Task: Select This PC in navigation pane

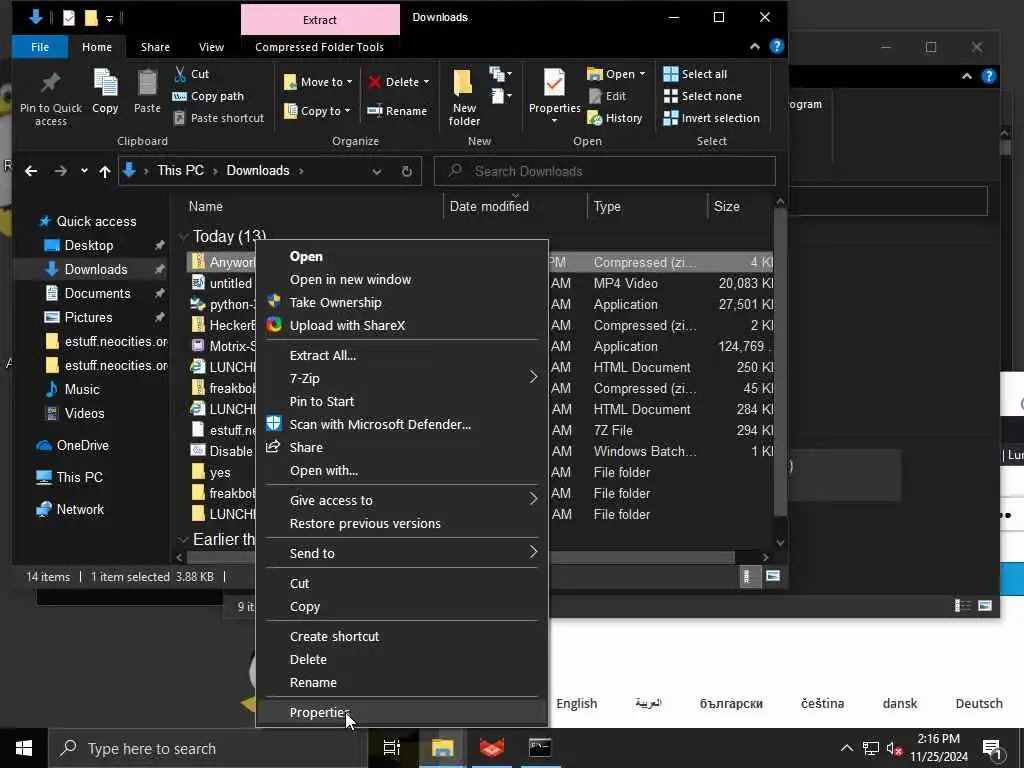Action: click(x=79, y=477)
